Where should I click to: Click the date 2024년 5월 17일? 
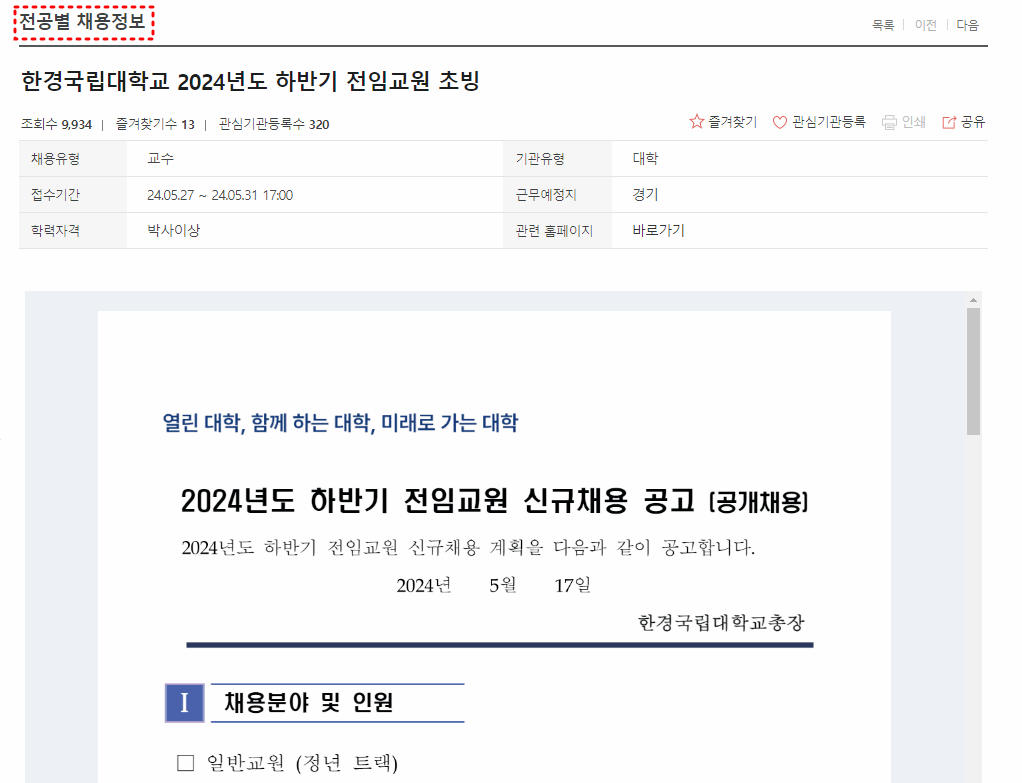[x=493, y=585]
